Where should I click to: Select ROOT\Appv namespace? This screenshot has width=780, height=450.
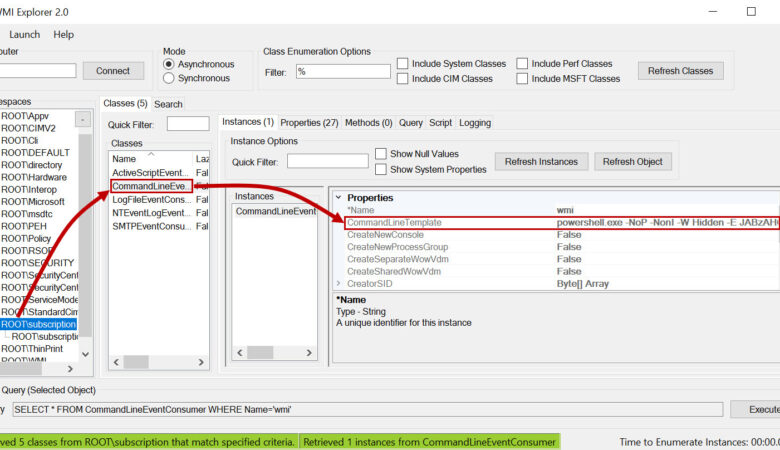pos(25,116)
